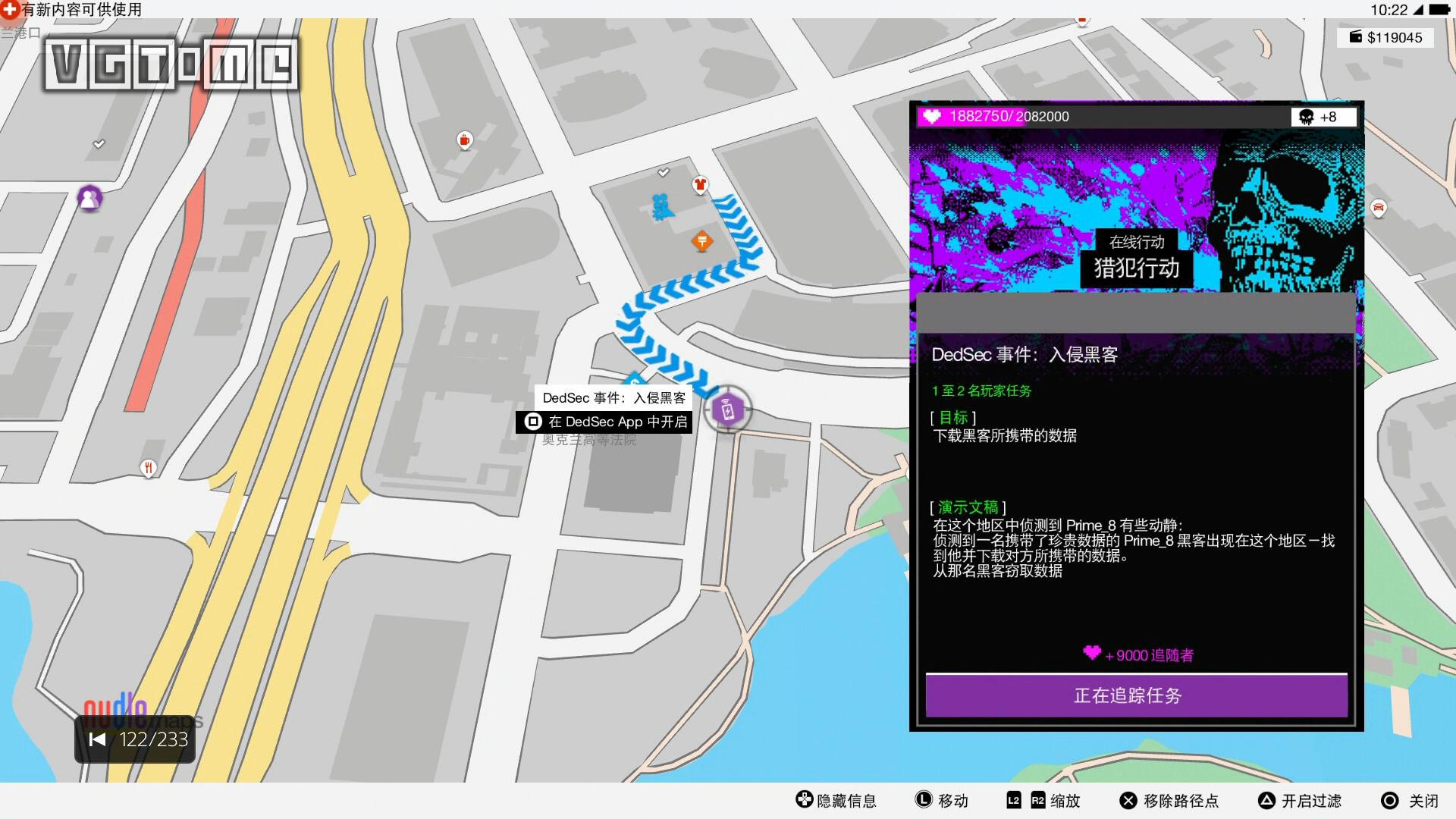The image size is (1456, 819).
Task: Click the 10:22 clock display
Action: pyautogui.click(x=1389, y=10)
